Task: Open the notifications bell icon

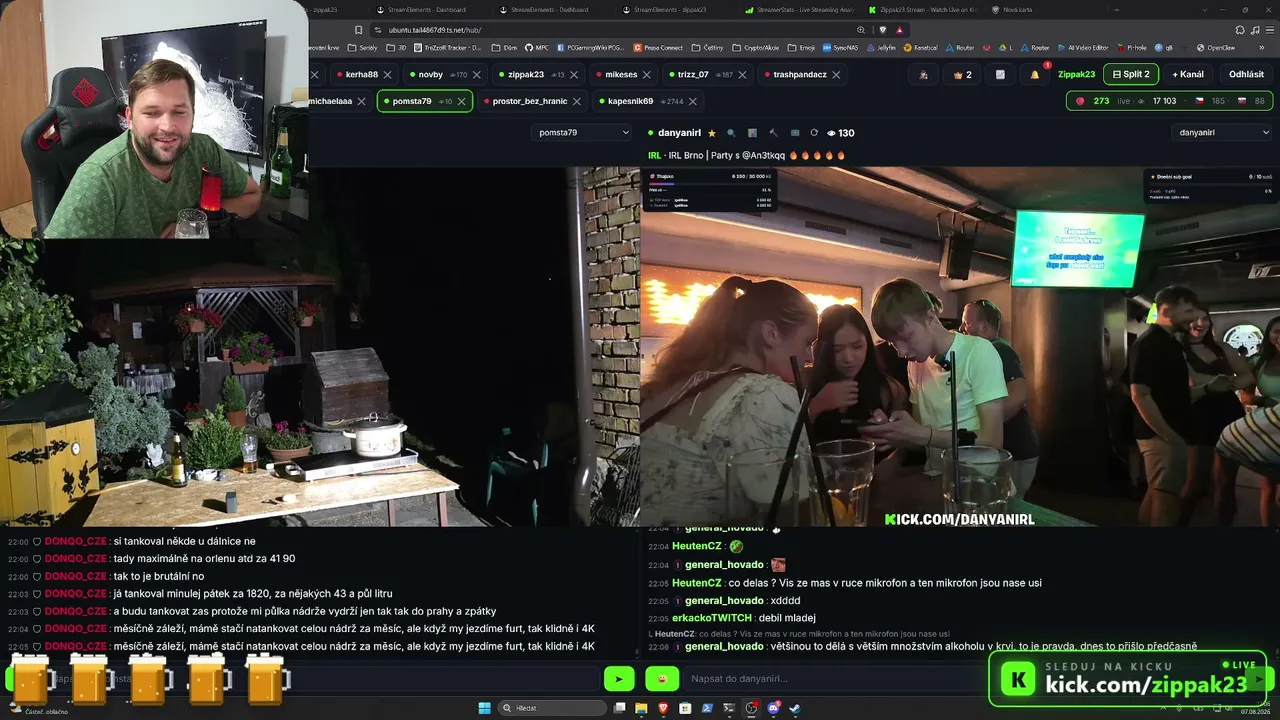Action: click(1035, 74)
